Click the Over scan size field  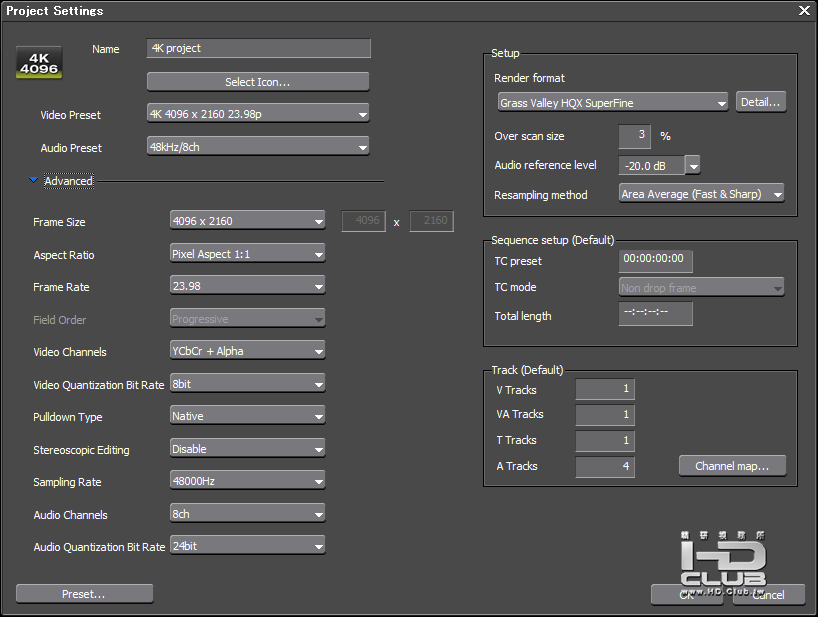coord(634,136)
